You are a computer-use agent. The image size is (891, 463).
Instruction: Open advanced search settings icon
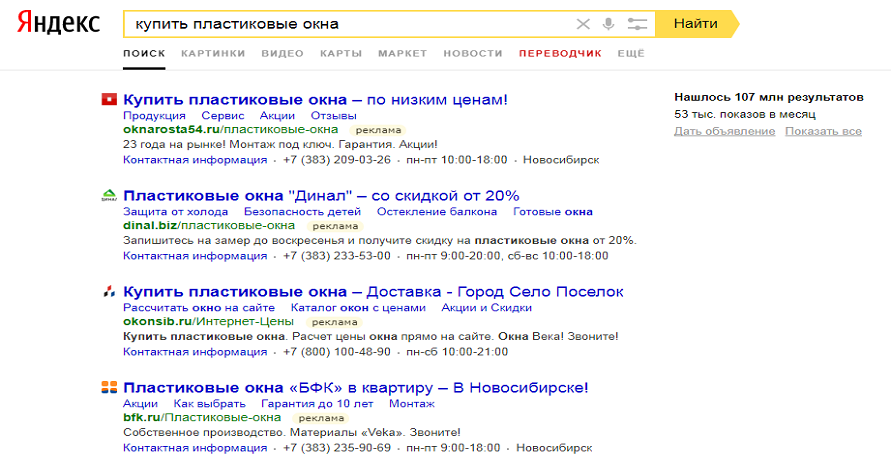[637, 24]
